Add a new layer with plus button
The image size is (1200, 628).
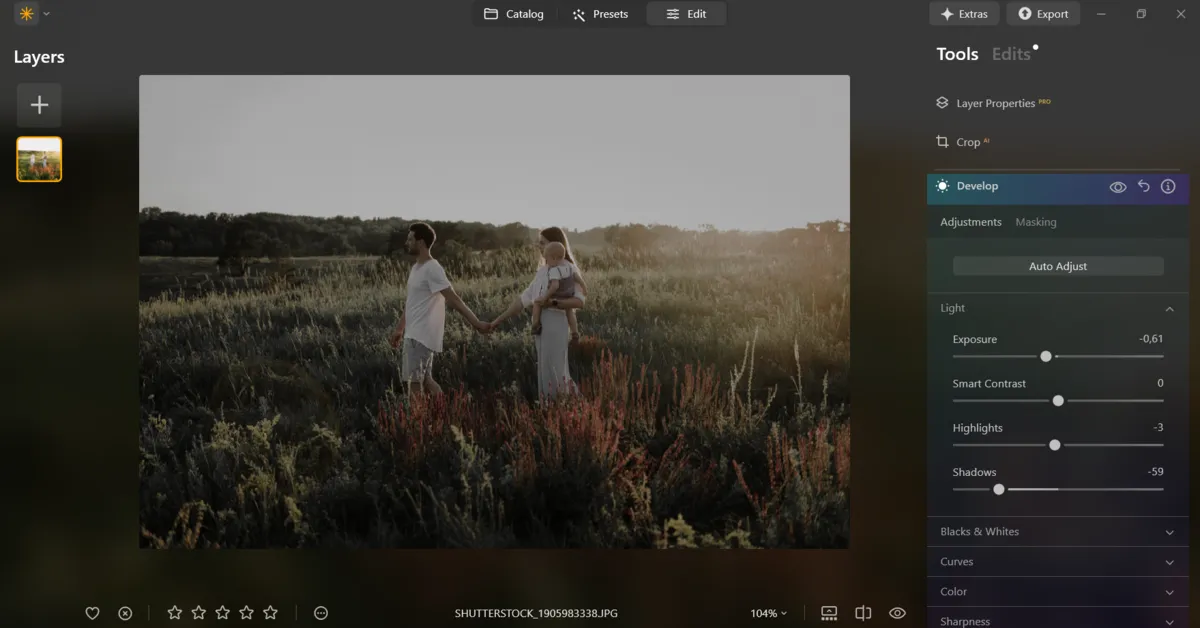39,105
